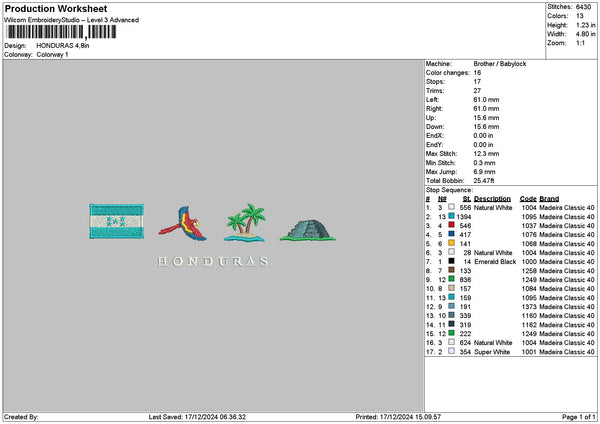600x424 pixels.
Task: Click the Wilcom EmbroideryStudio Level 3 Advanced text
Action: point(72,20)
